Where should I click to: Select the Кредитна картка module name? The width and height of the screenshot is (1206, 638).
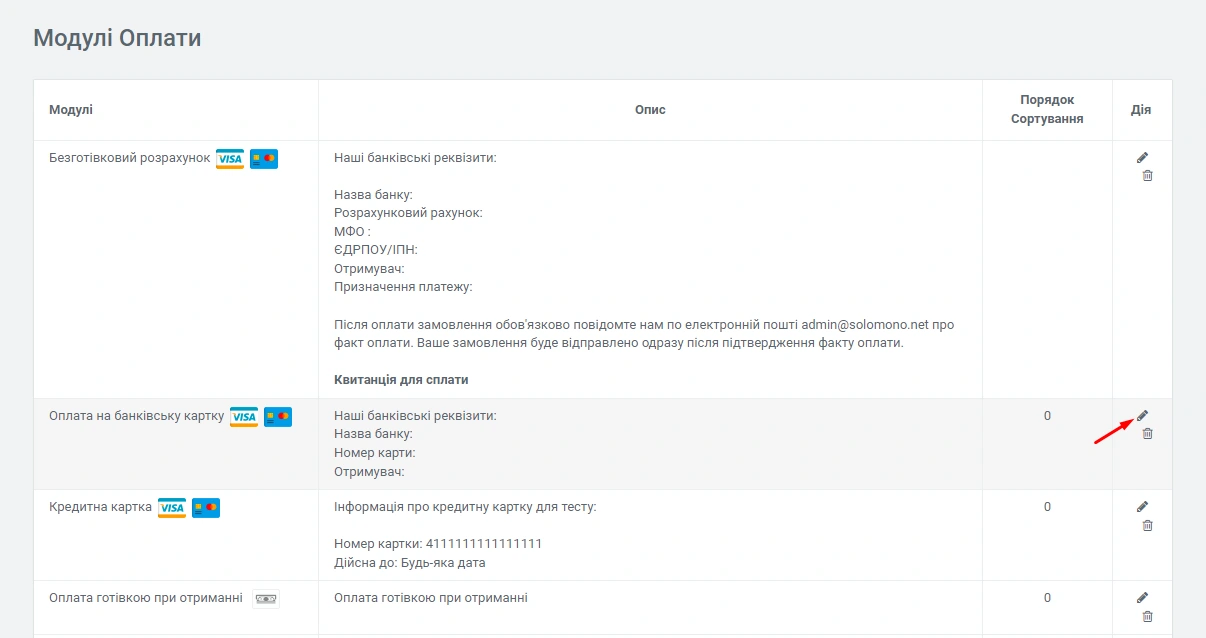[100, 507]
